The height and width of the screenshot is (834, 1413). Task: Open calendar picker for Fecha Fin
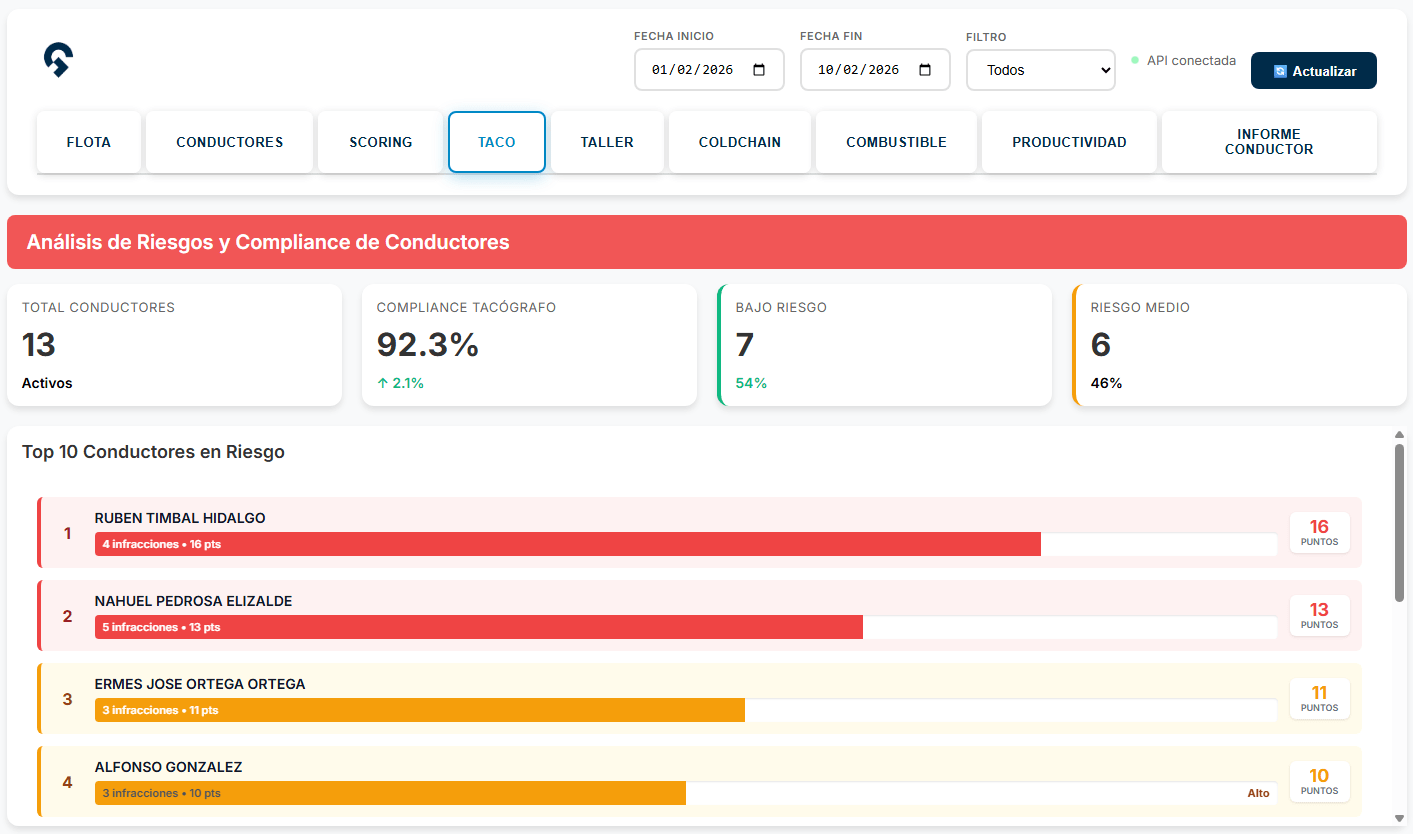click(925, 70)
